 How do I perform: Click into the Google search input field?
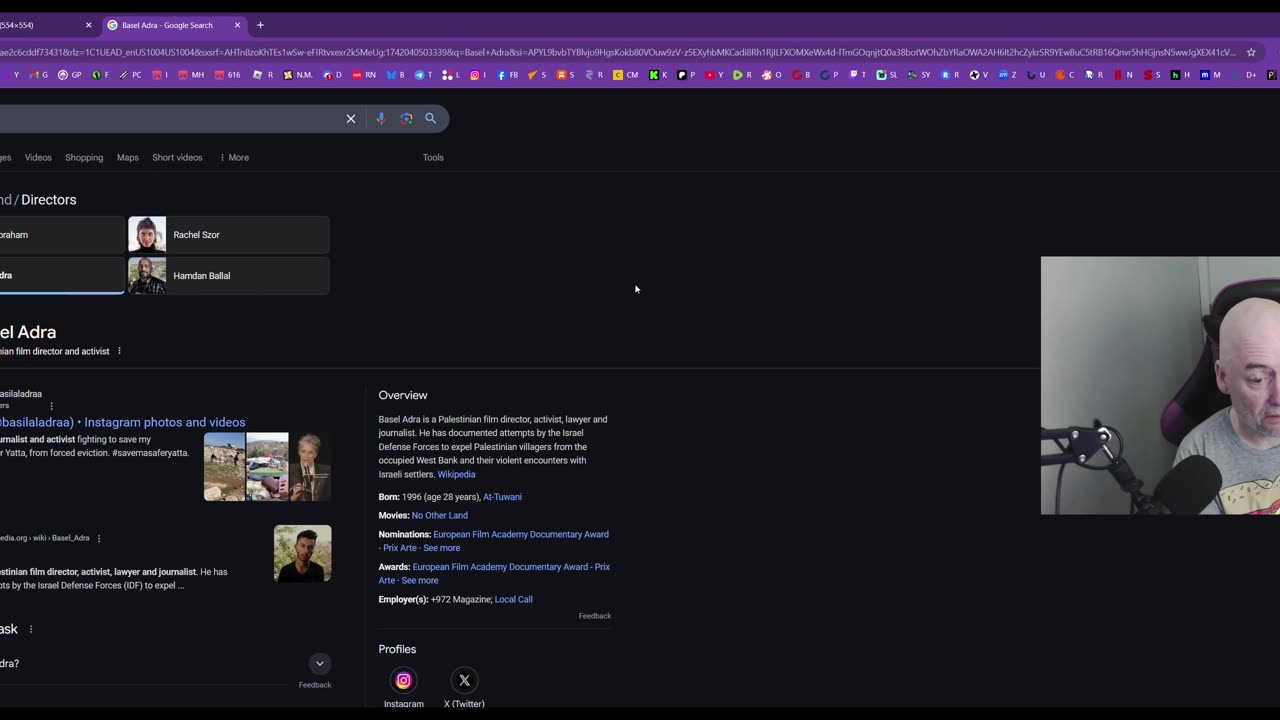pos(170,118)
